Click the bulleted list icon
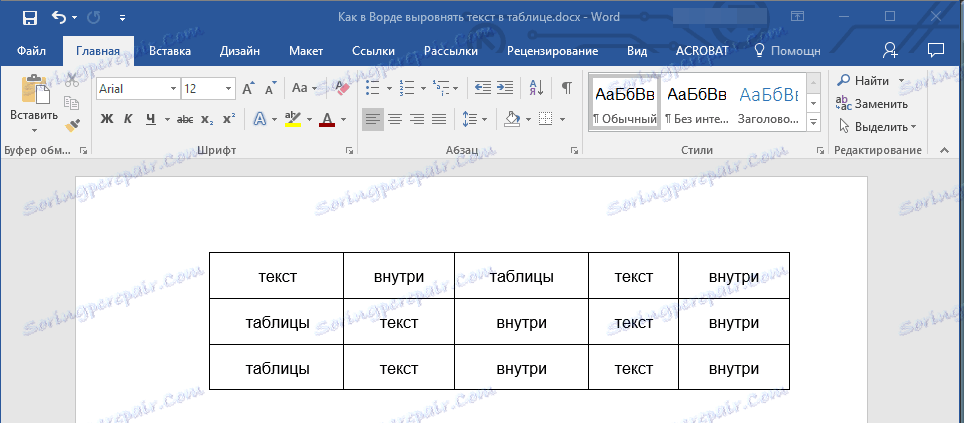The height and width of the screenshot is (423, 964). (372, 89)
